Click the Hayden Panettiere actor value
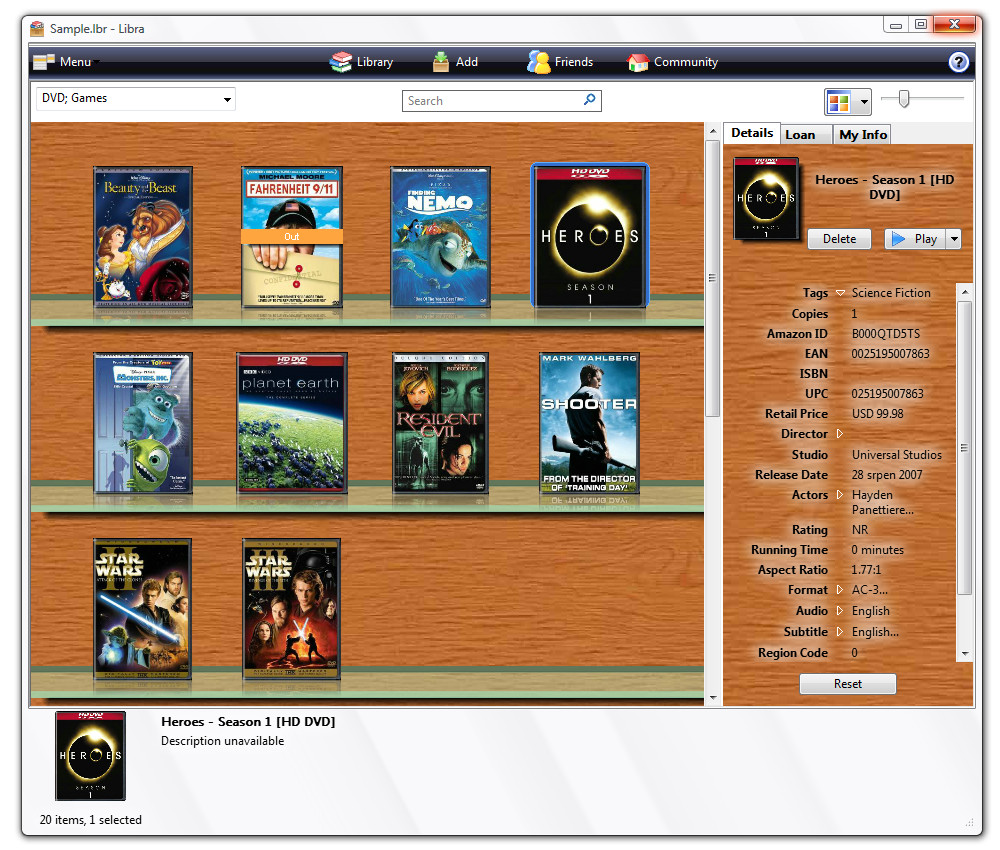1000x850 pixels. (x=883, y=502)
